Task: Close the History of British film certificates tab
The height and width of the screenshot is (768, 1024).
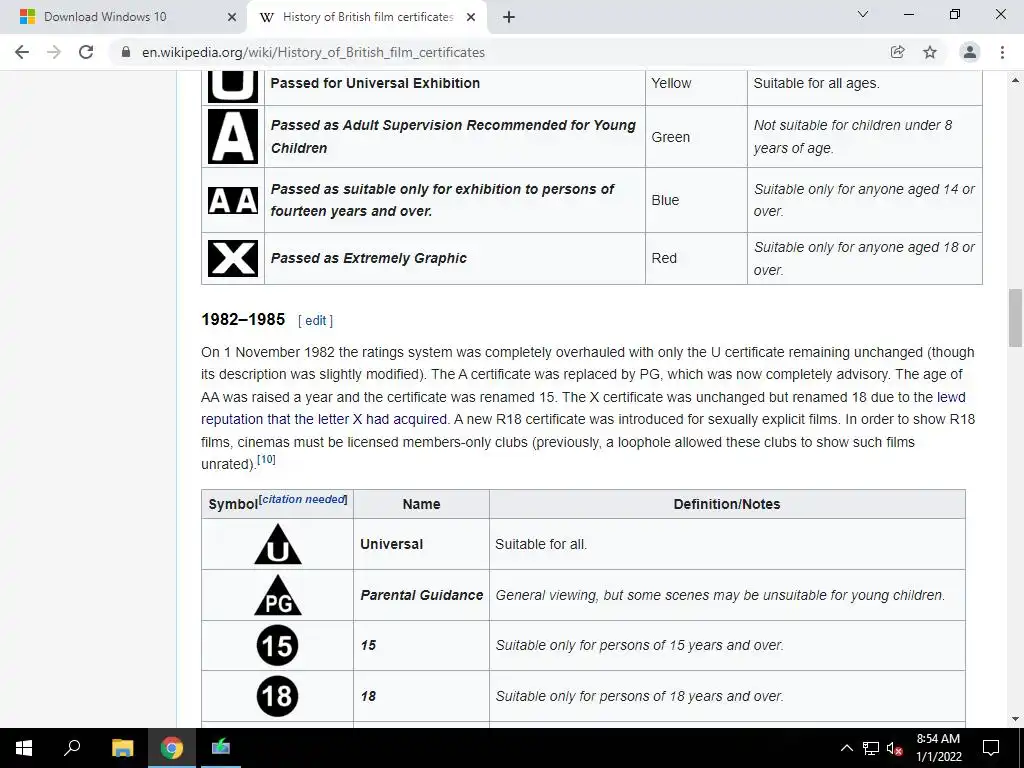Action: point(471,17)
